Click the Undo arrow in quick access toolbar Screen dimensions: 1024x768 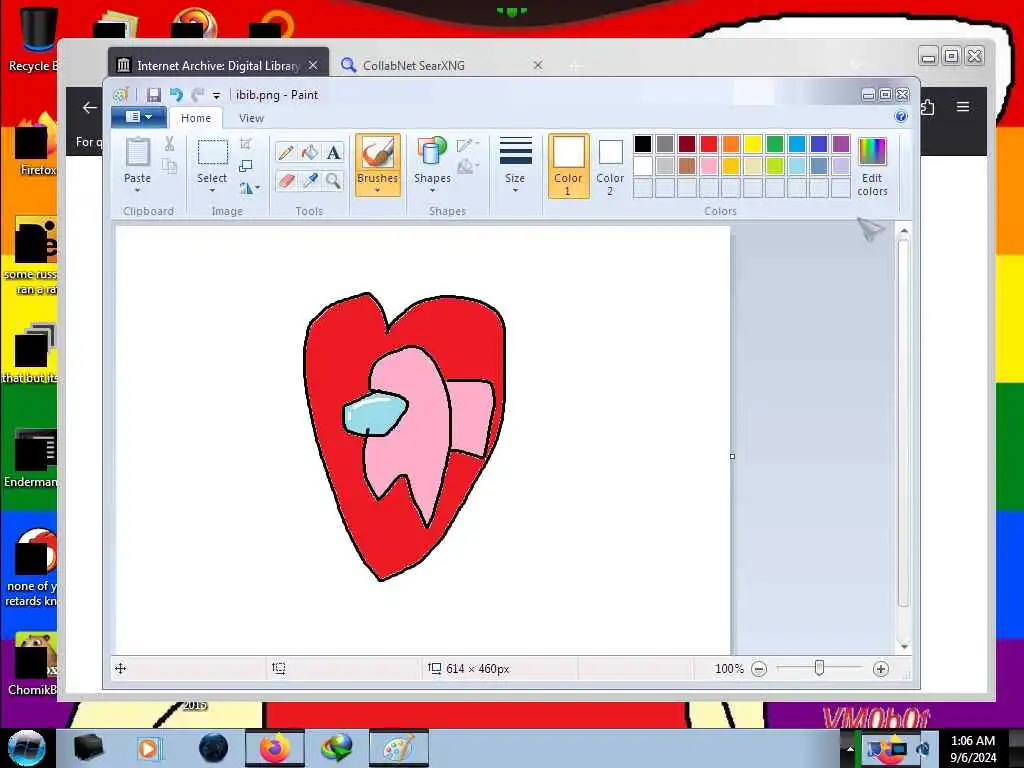click(x=176, y=95)
